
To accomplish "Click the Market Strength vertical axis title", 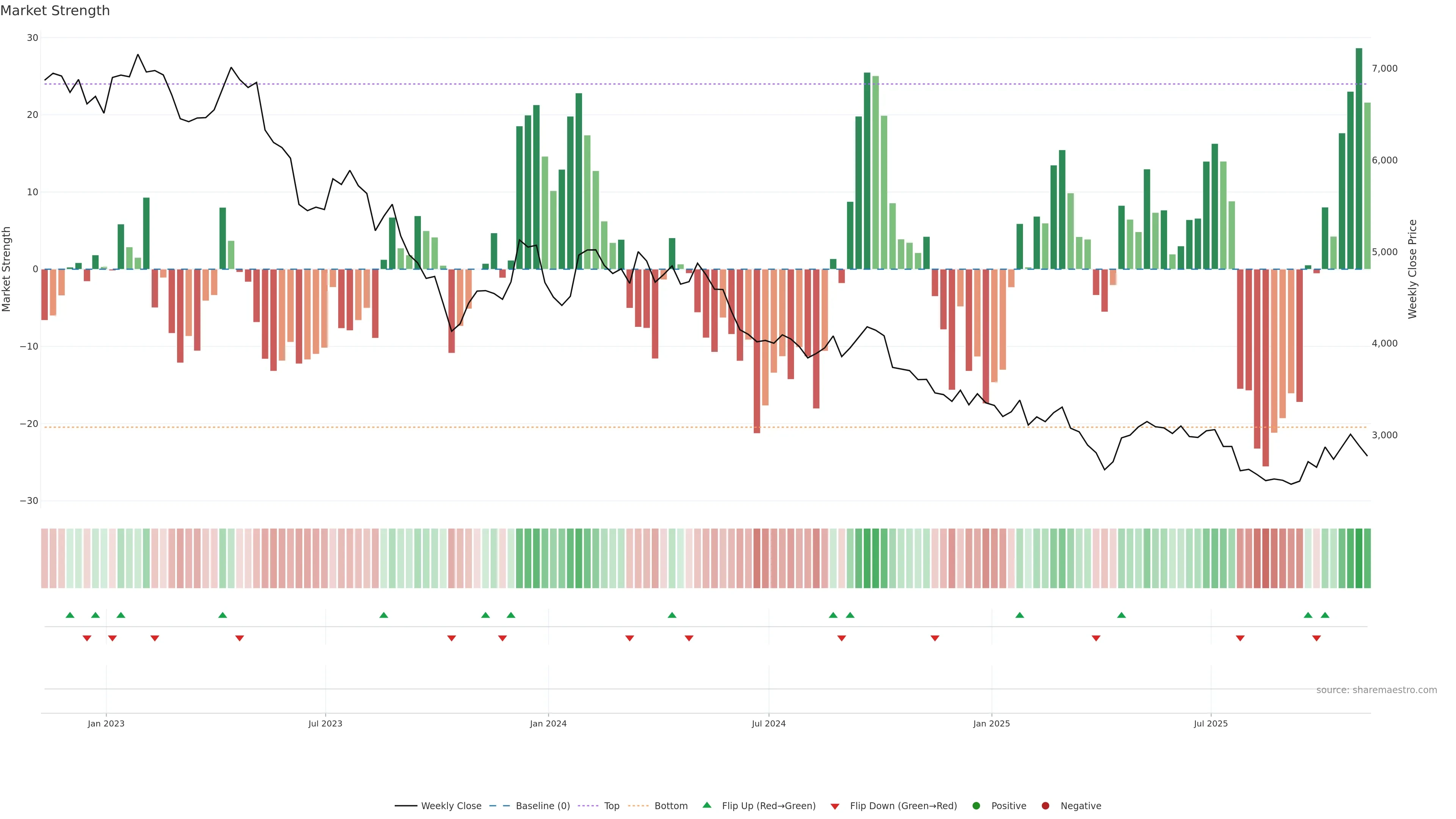I will click(x=7, y=269).
